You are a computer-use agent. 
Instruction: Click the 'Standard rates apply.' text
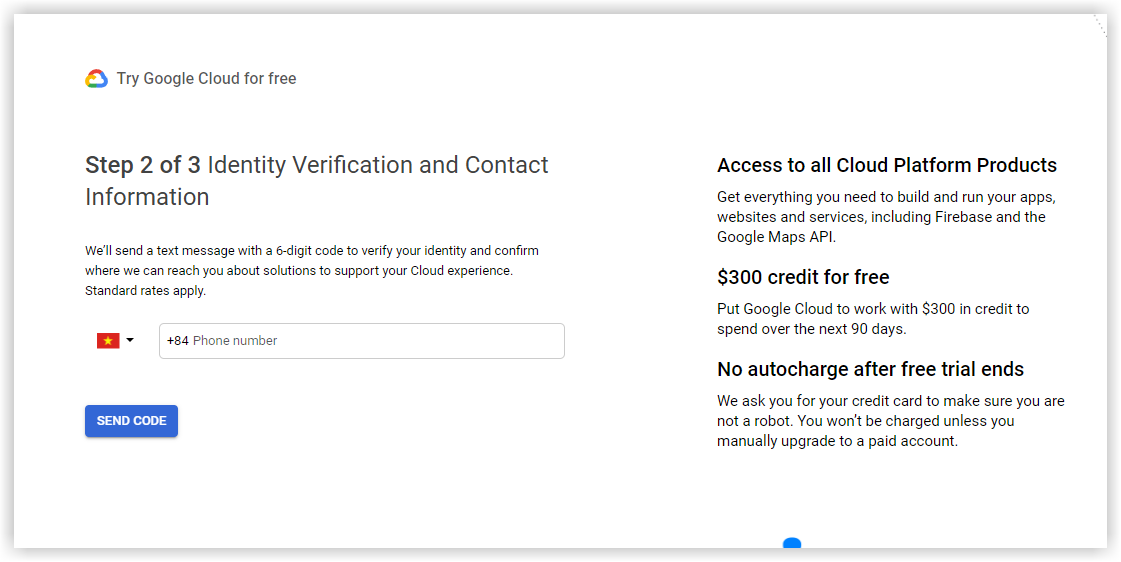[145, 291]
